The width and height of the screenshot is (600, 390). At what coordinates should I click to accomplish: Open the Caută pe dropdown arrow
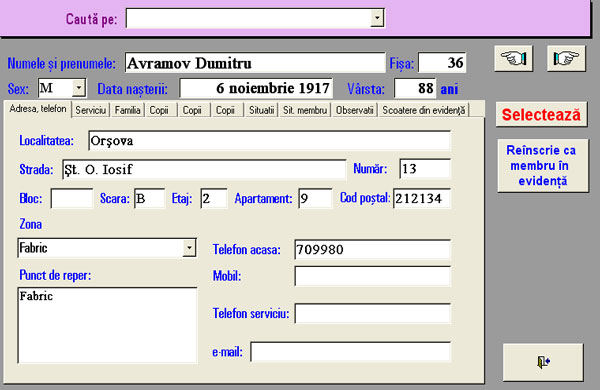(377, 18)
